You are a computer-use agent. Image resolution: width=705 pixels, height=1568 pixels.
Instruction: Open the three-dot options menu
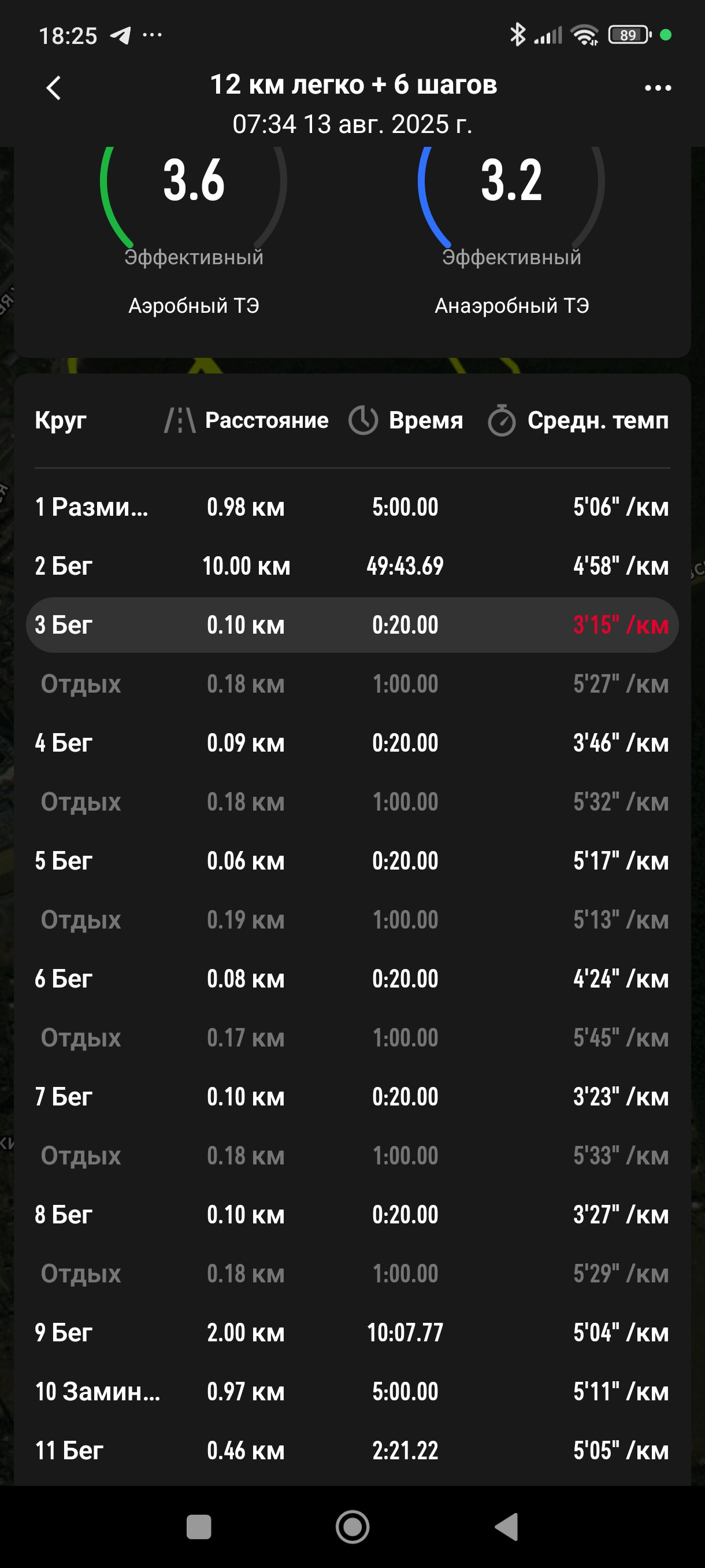click(658, 88)
